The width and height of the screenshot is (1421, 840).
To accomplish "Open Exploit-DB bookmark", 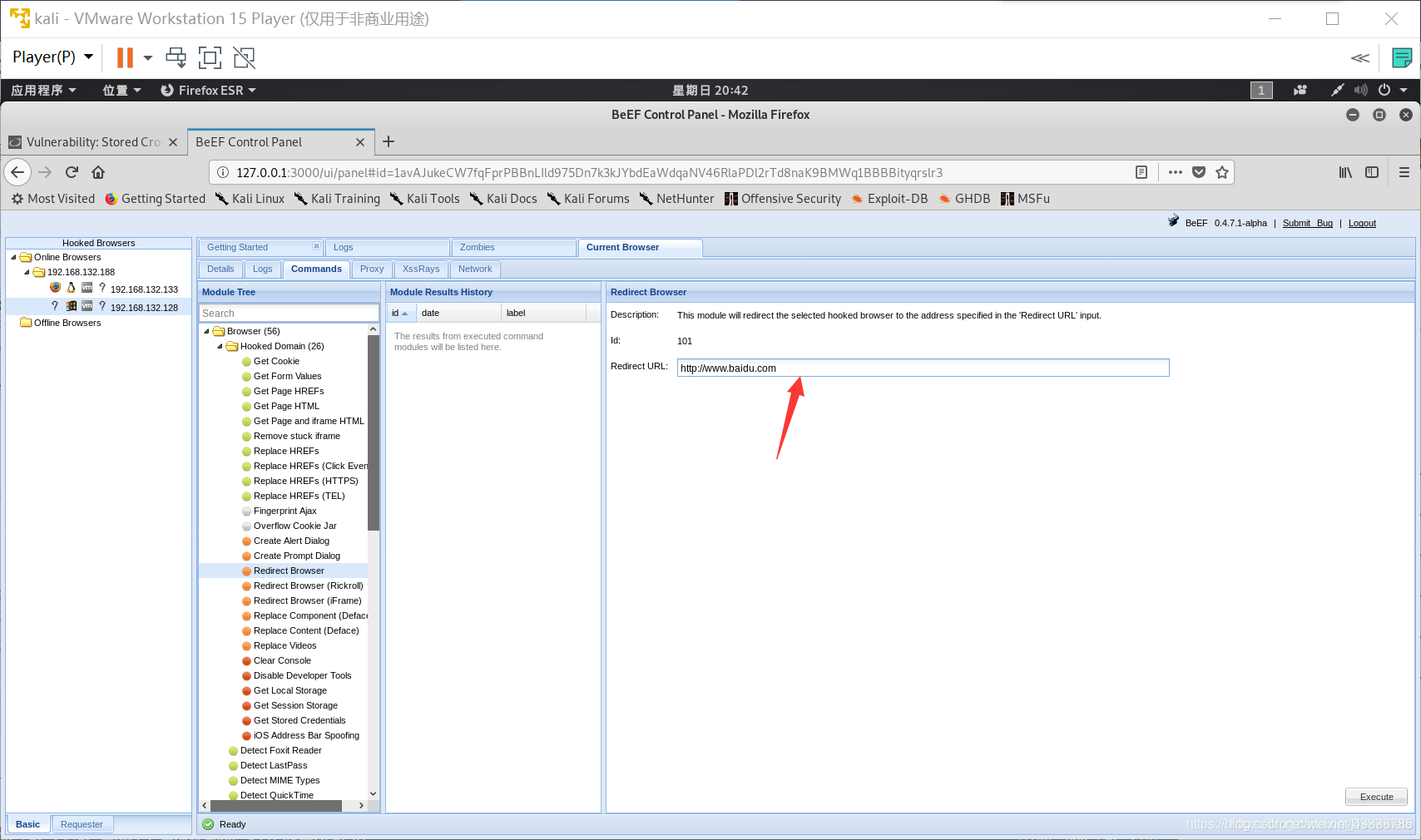I will tap(889, 198).
